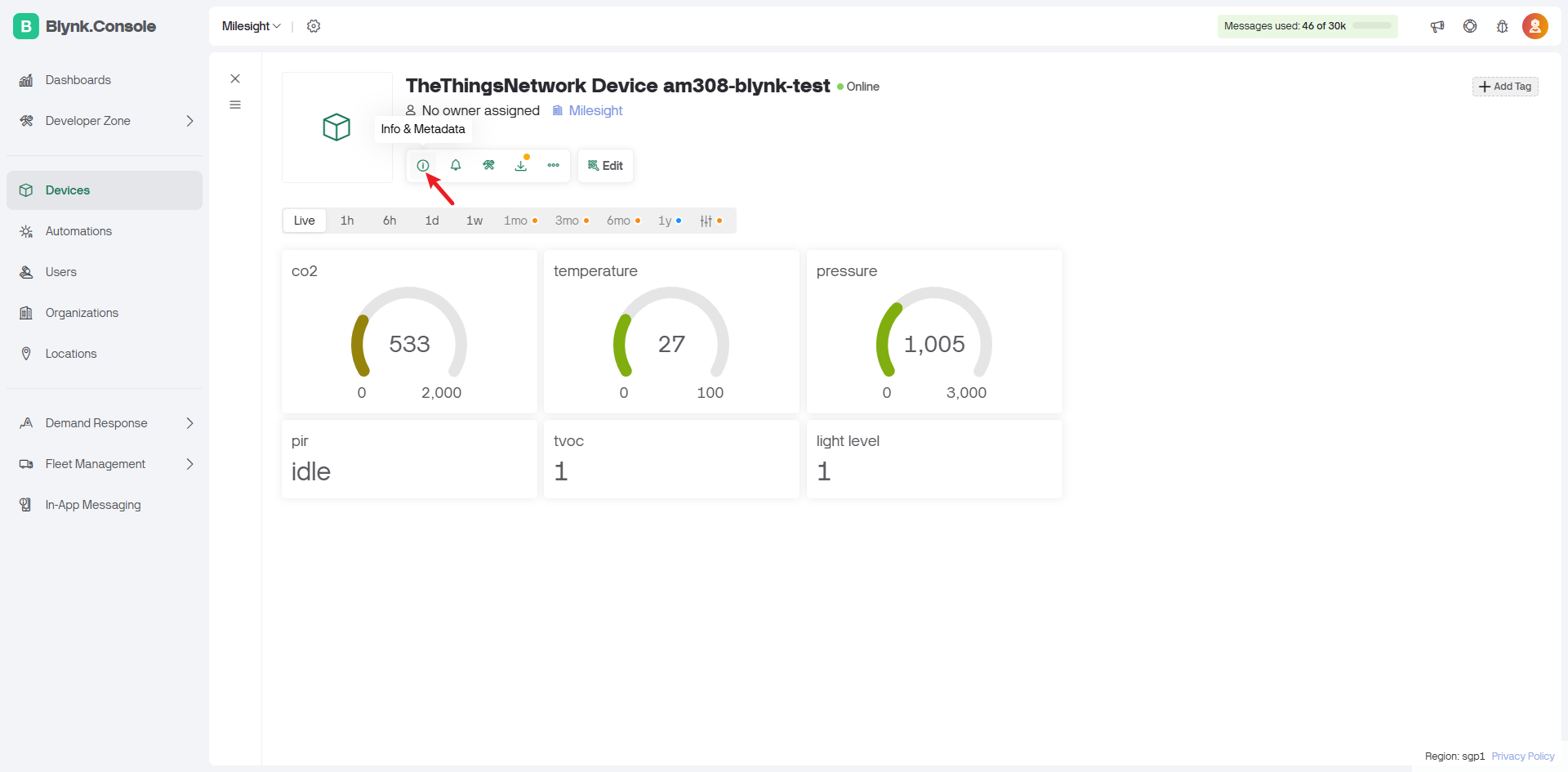Open Automations in sidebar
1568x772 pixels.
105,231
